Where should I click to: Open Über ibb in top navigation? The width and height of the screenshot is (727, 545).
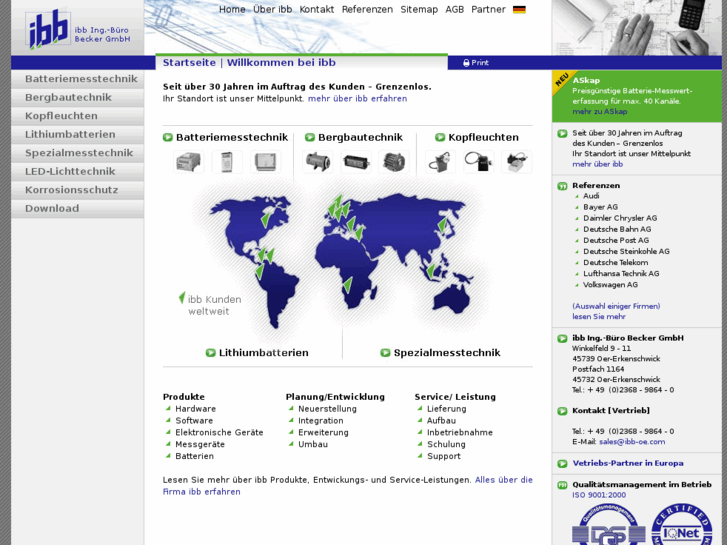[273, 9]
